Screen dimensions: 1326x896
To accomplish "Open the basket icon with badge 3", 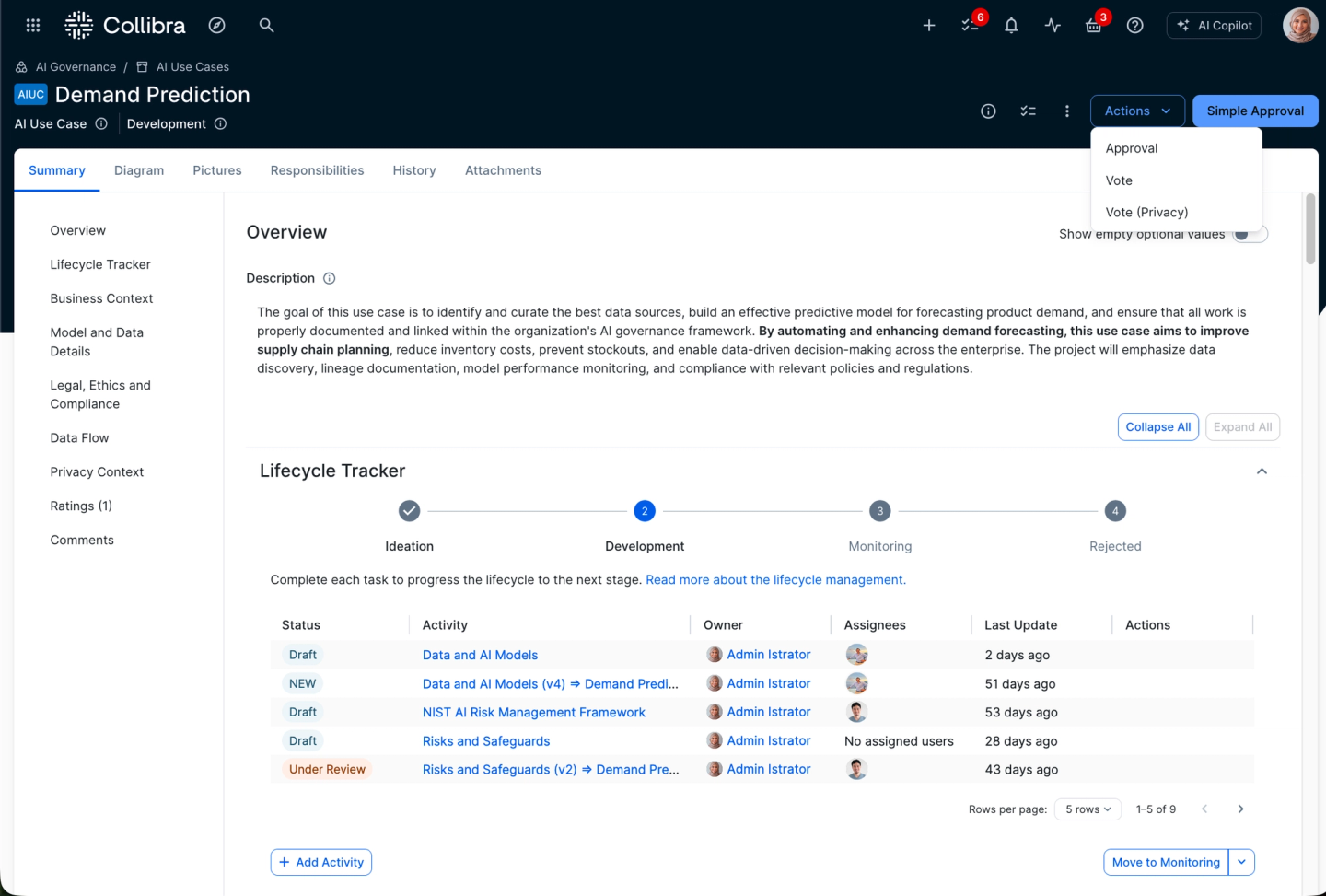I will (1093, 25).
